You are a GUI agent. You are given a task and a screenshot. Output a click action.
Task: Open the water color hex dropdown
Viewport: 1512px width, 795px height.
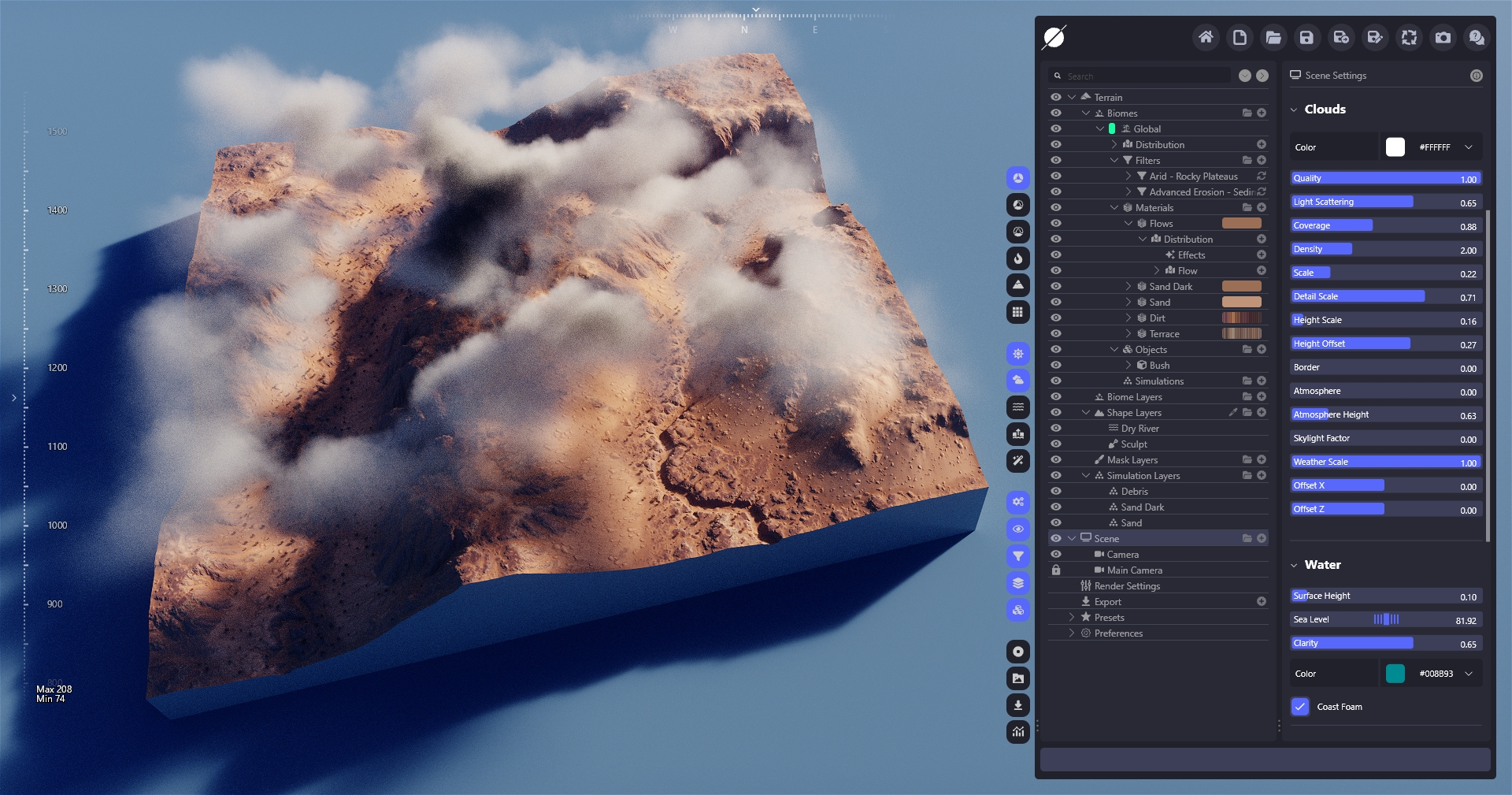pyautogui.click(x=1469, y=674)
